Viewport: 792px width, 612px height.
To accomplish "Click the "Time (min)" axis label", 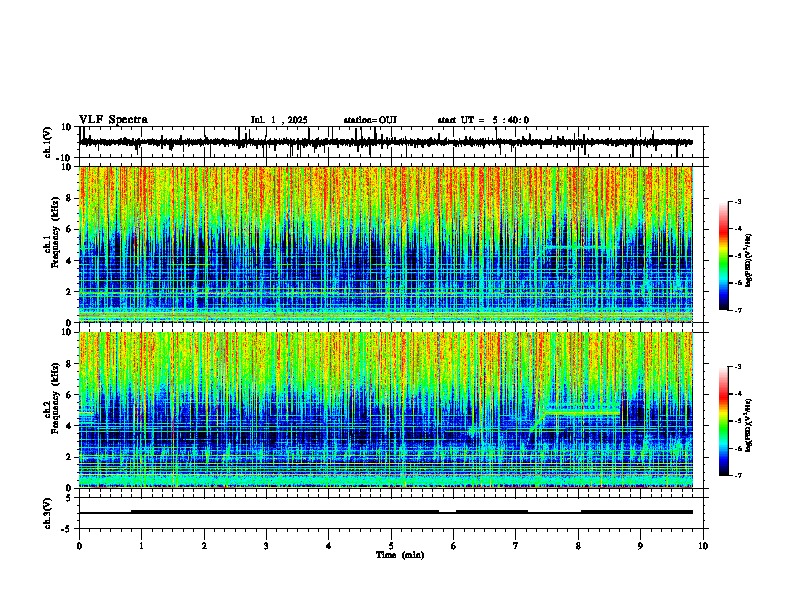I will tap(400, 555).
